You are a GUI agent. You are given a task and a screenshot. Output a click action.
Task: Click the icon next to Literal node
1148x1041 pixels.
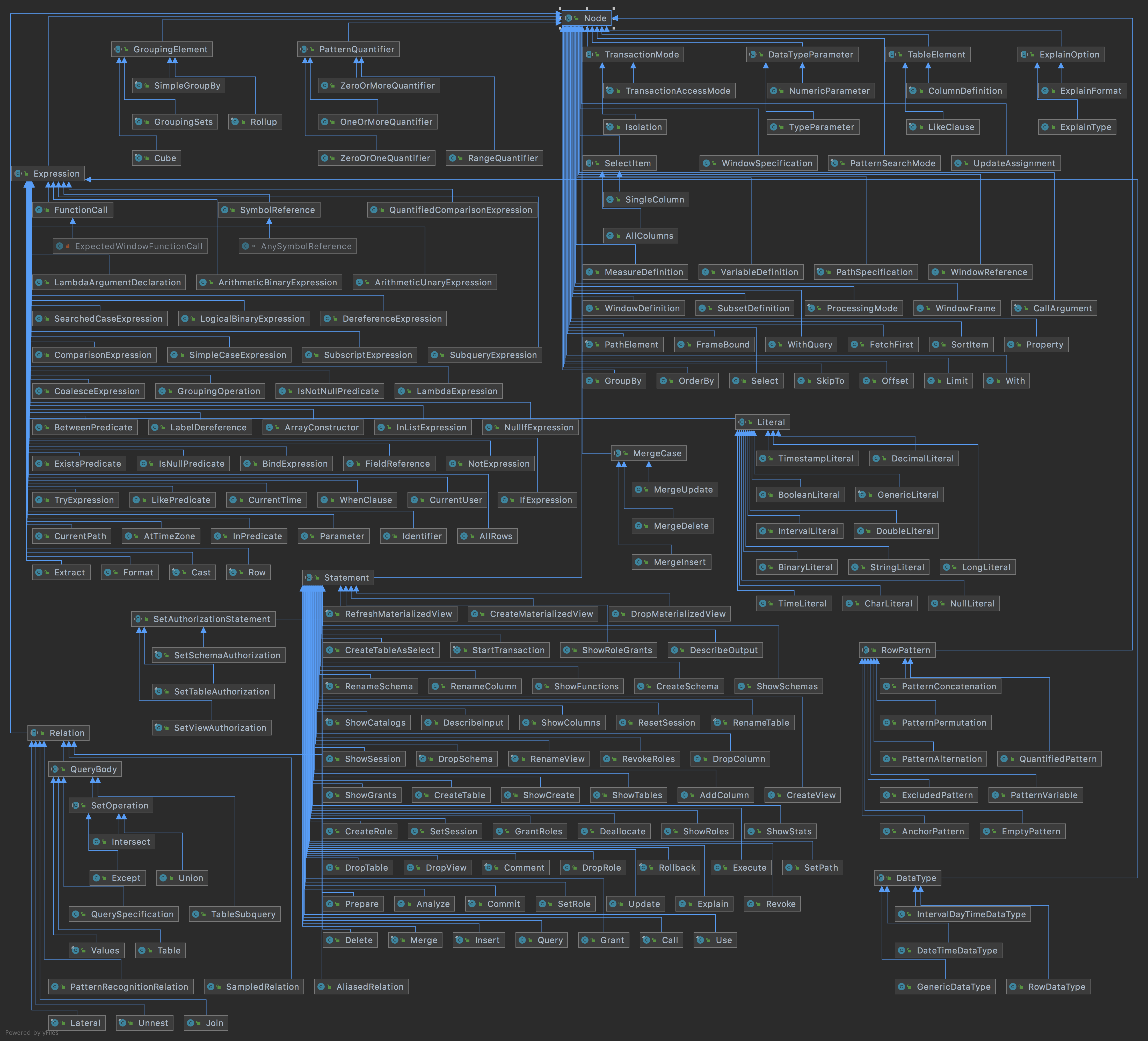(742, 422)
